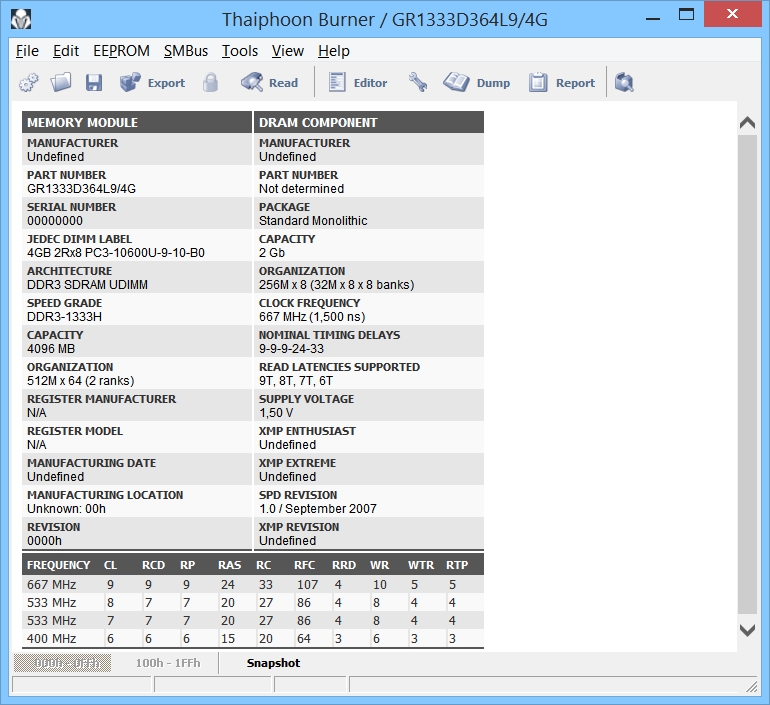Click the vertical scrollbar track
770x705 pixels.
(747, 373)
